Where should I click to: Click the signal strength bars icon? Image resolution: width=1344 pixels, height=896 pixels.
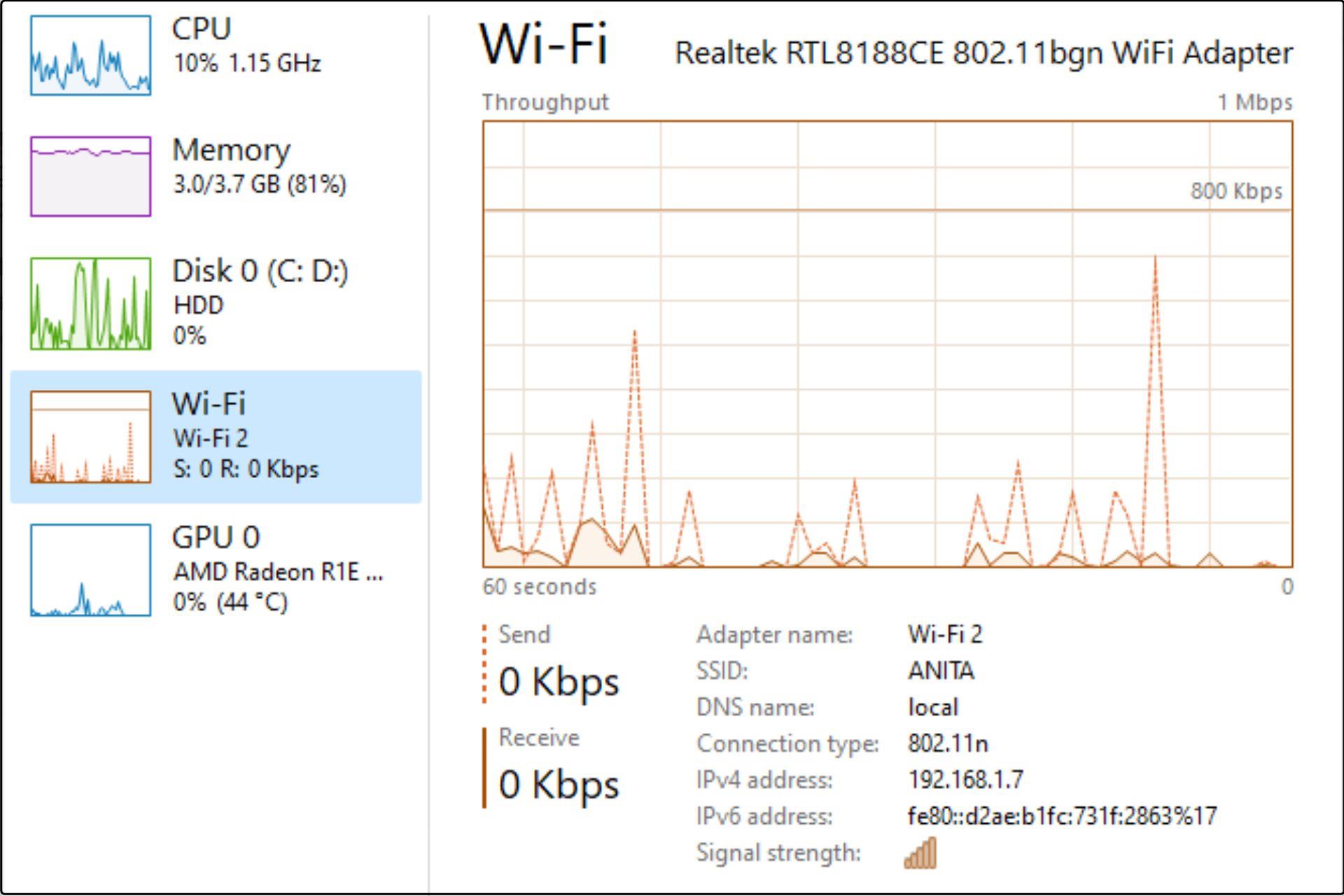[920, 853]
